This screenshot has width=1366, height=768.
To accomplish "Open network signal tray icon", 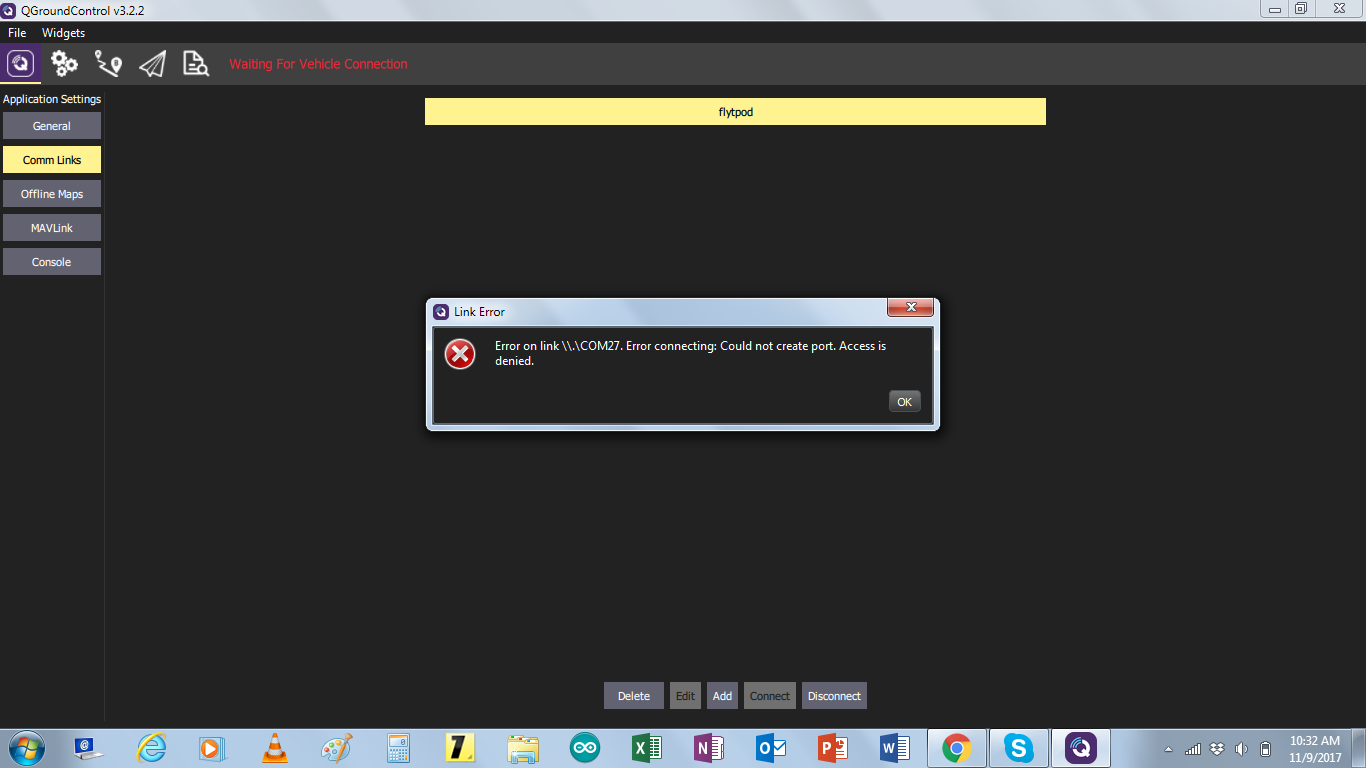I will coord(1193,749).
